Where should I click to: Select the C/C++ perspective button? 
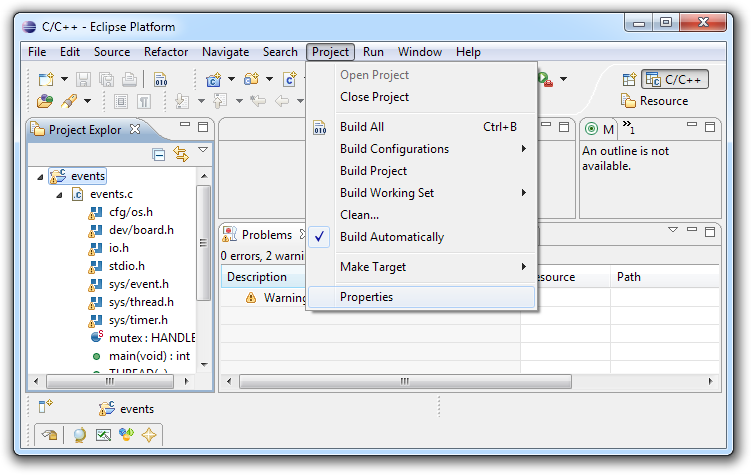[675, 79]
